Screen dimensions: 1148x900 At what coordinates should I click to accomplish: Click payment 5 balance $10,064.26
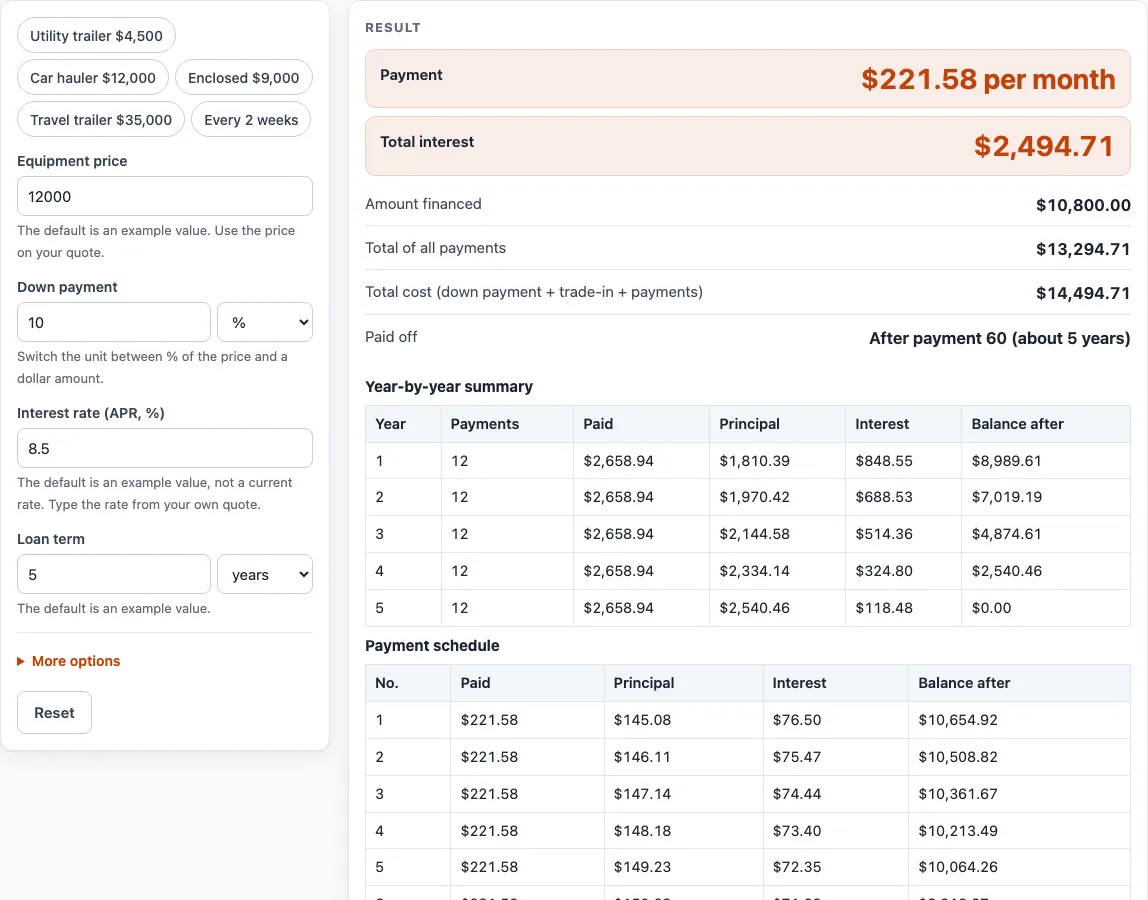click(958, 866)
